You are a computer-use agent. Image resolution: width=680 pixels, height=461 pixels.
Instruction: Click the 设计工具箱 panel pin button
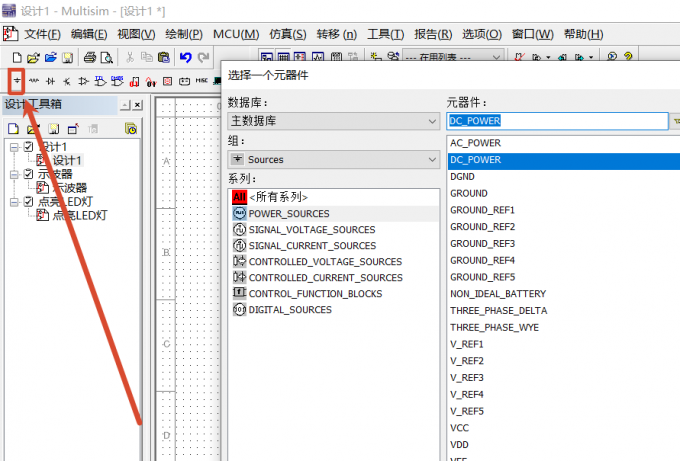click(125, 105)
